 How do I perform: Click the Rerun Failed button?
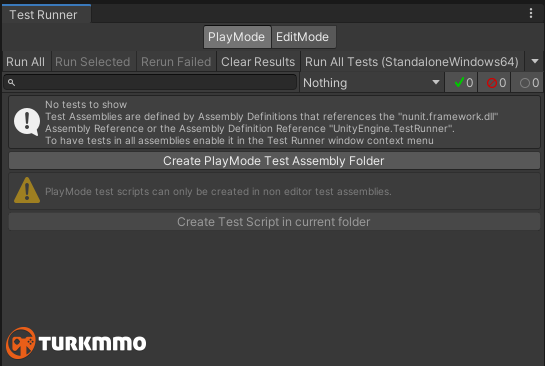click(x=176, y=62)
